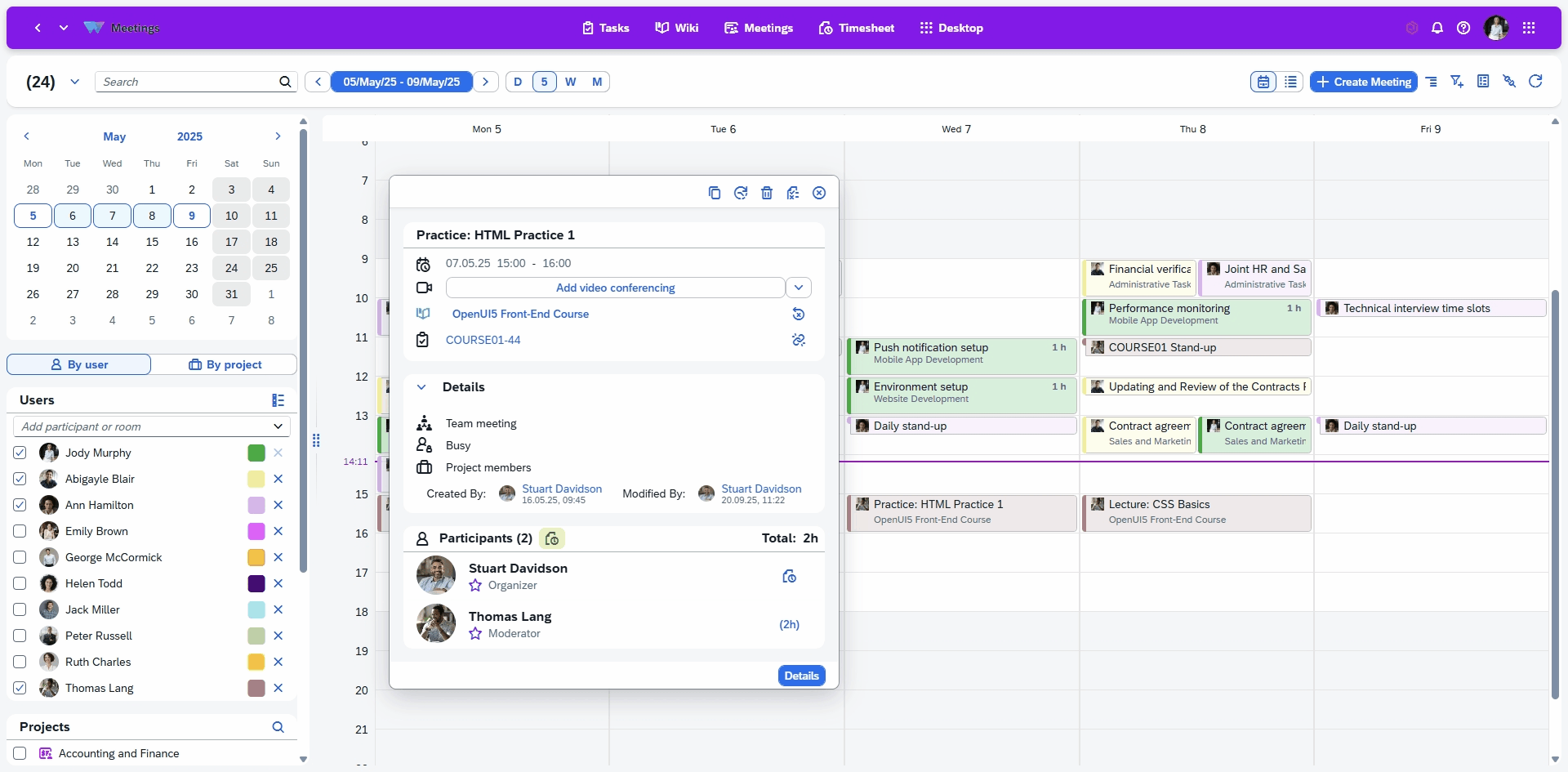Open the Timesheet menu item
This screenshot has height=772, width=1568.
[856, 28]
